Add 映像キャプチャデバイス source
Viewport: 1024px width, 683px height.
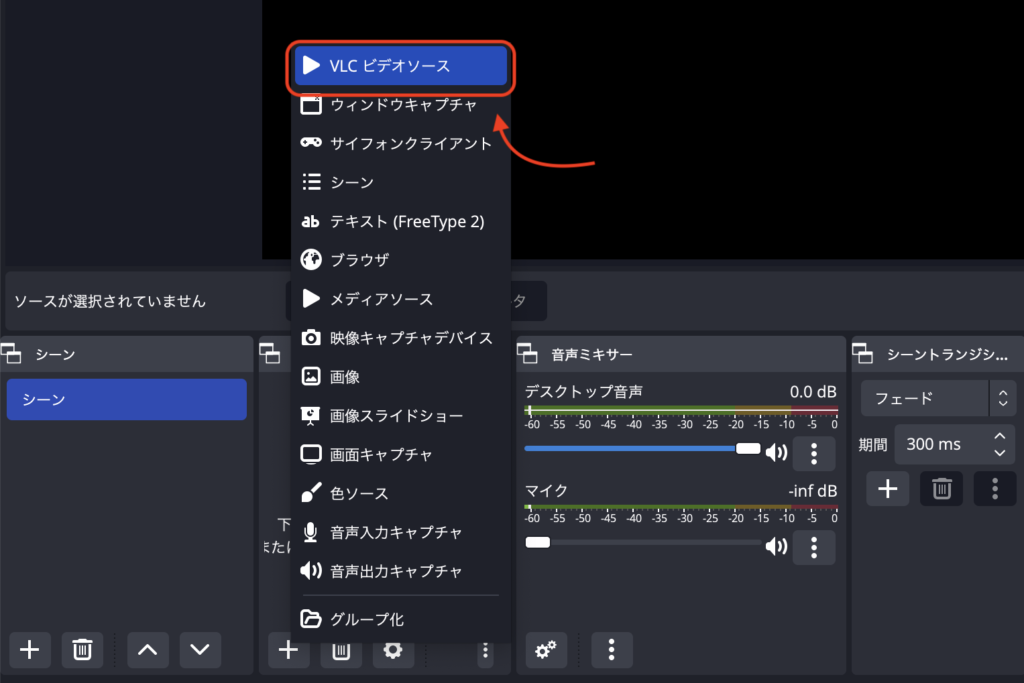click(x=400, y=338)
